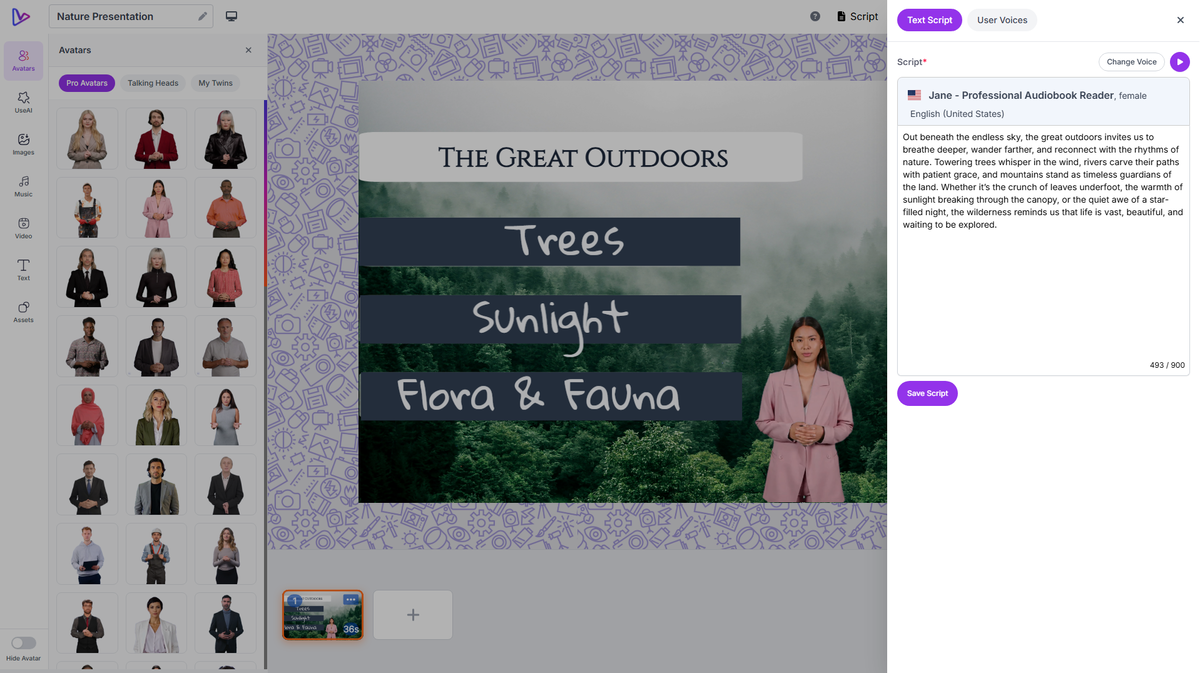Switch to the User Voices tab
Screen dimensions: 1200x673
[x=1001, y=19]
